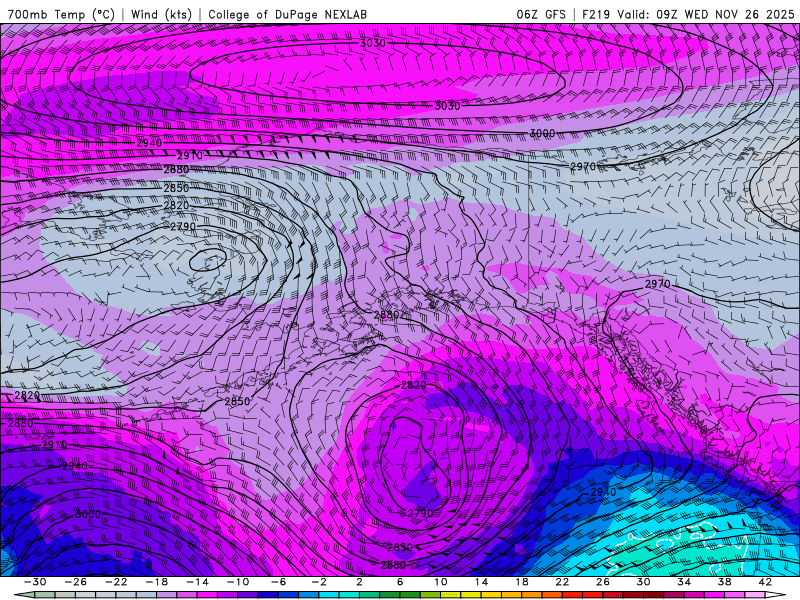Screen dimensions: 800x600
Task: Click the -22 colorbar label
Action: 116,582
